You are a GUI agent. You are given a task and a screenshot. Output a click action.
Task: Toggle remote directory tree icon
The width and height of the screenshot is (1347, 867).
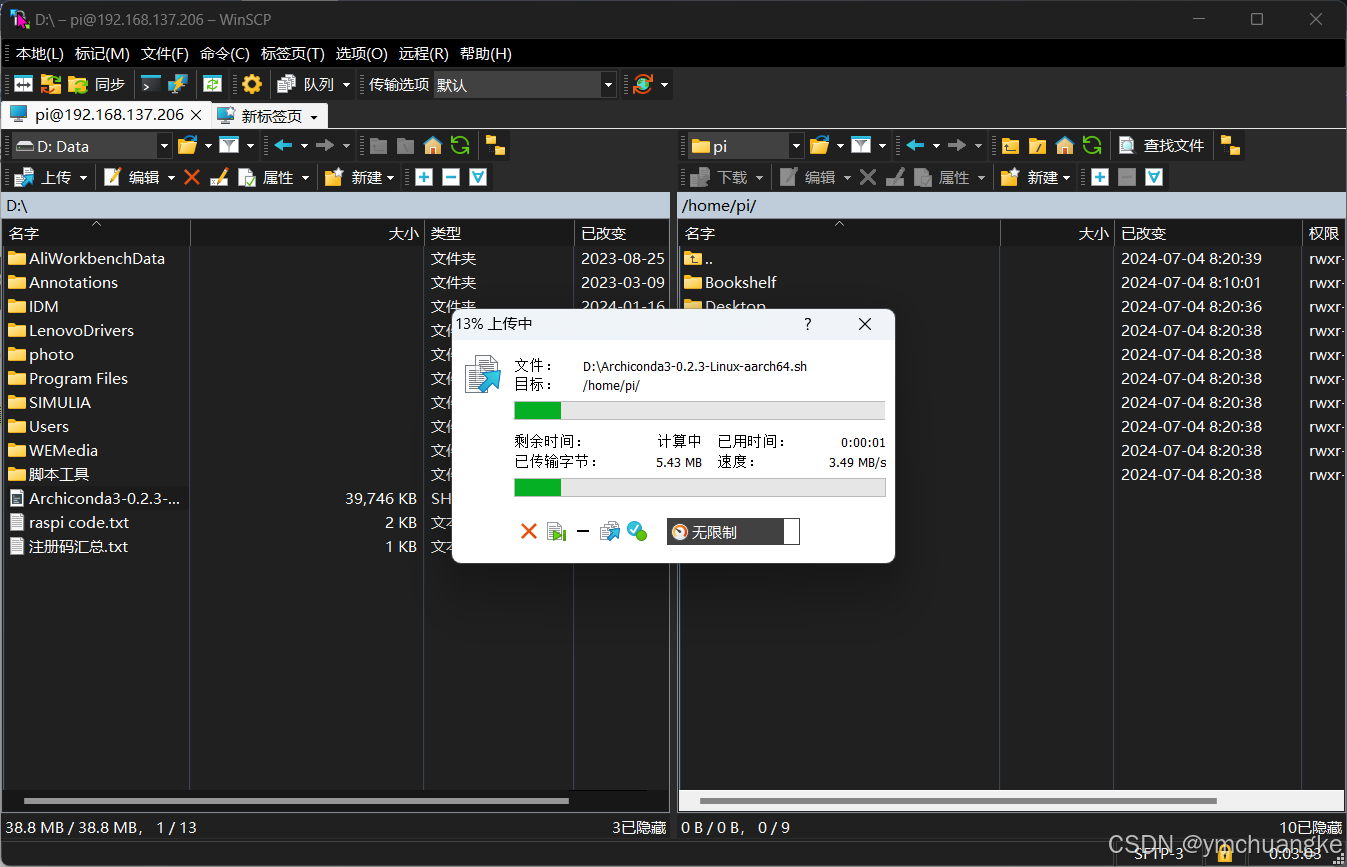(1230, 146)
